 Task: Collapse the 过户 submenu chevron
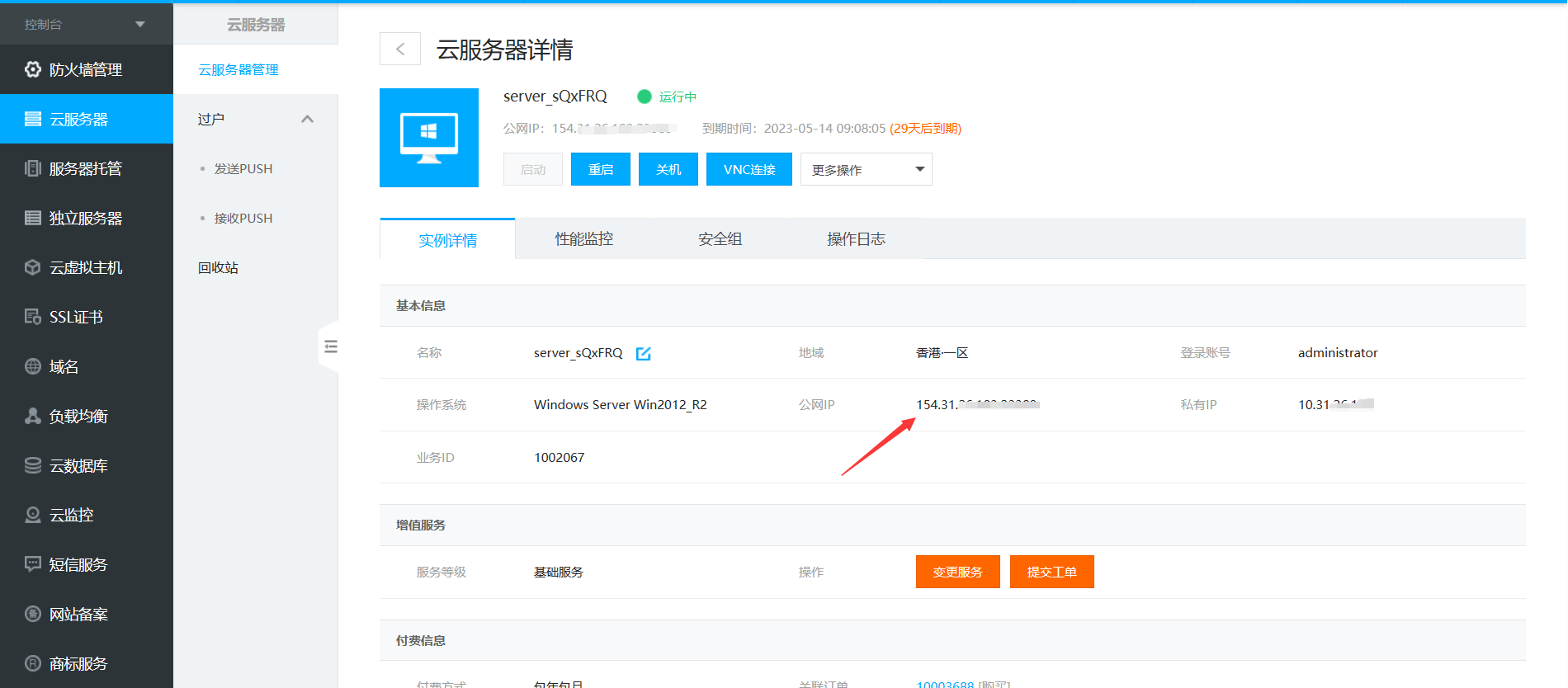[308, 119]
